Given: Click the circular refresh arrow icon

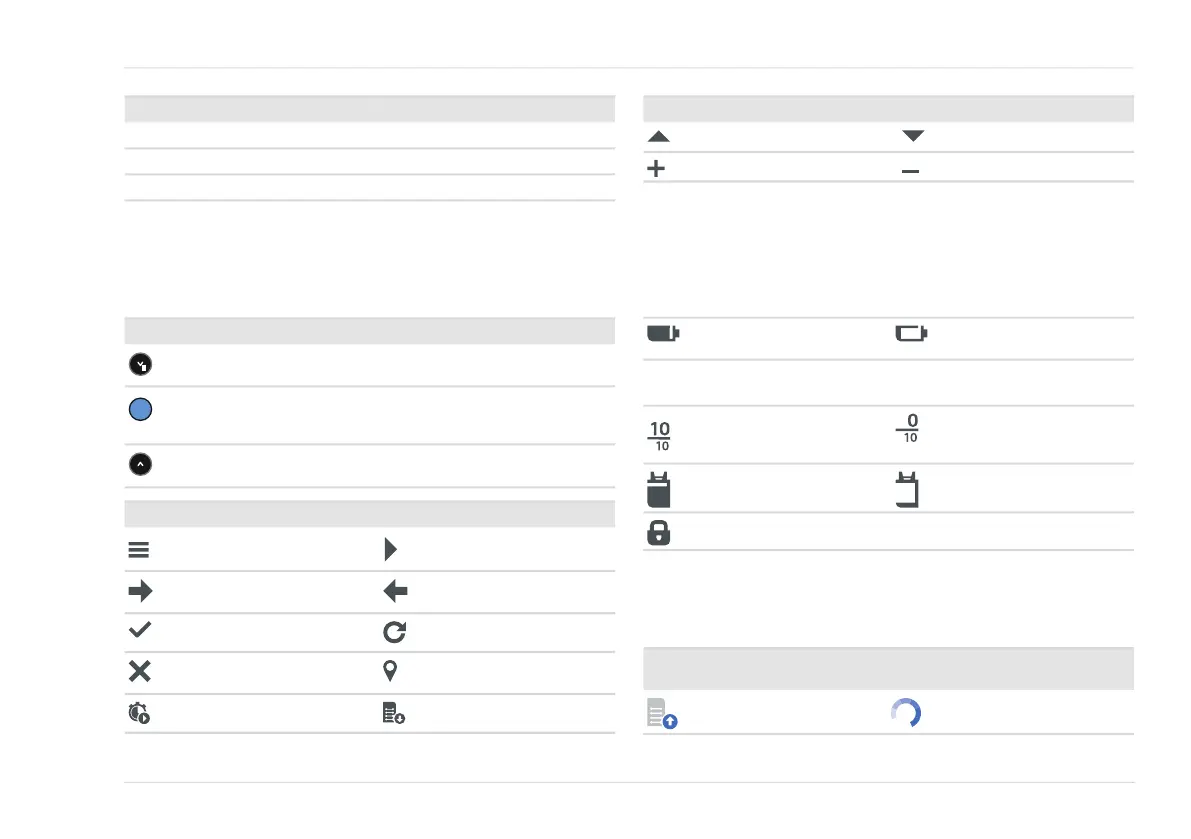Looking at the screenshot, I should tap(395, 632).
